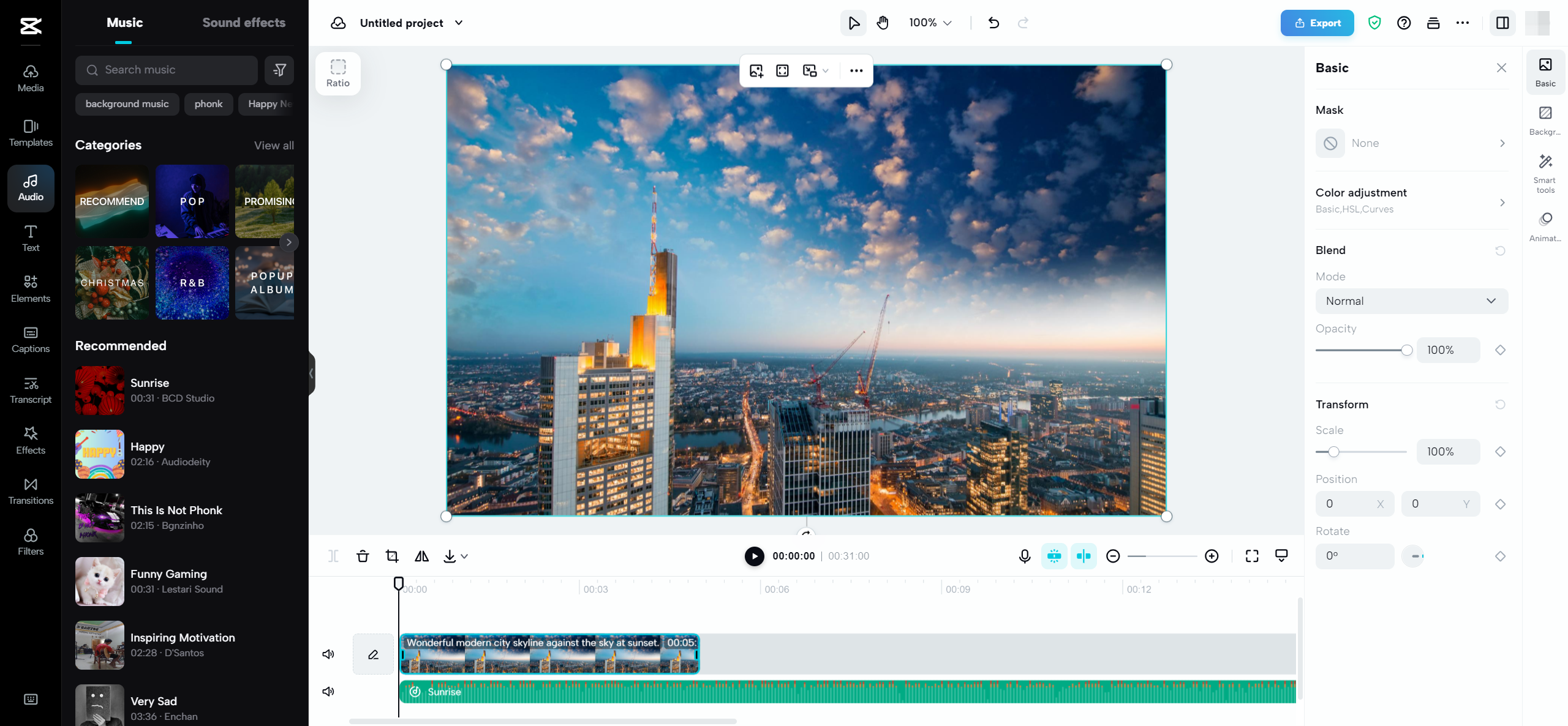
Task: Delete selected clip with trash icon
Action: (363, 556)
